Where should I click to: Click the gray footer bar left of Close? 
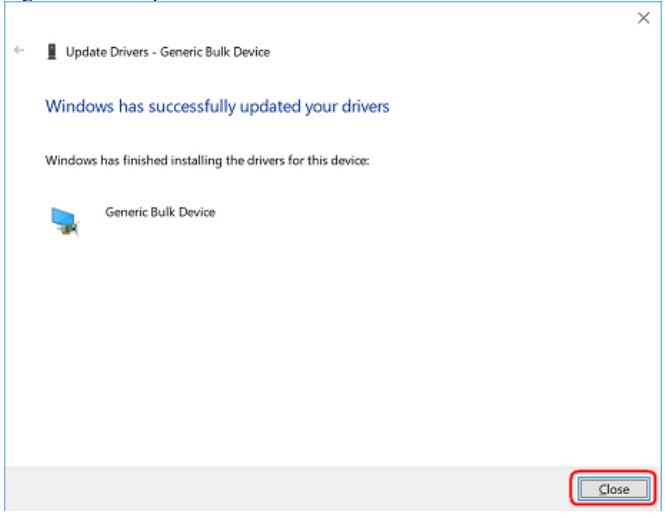tap(288, 489)
